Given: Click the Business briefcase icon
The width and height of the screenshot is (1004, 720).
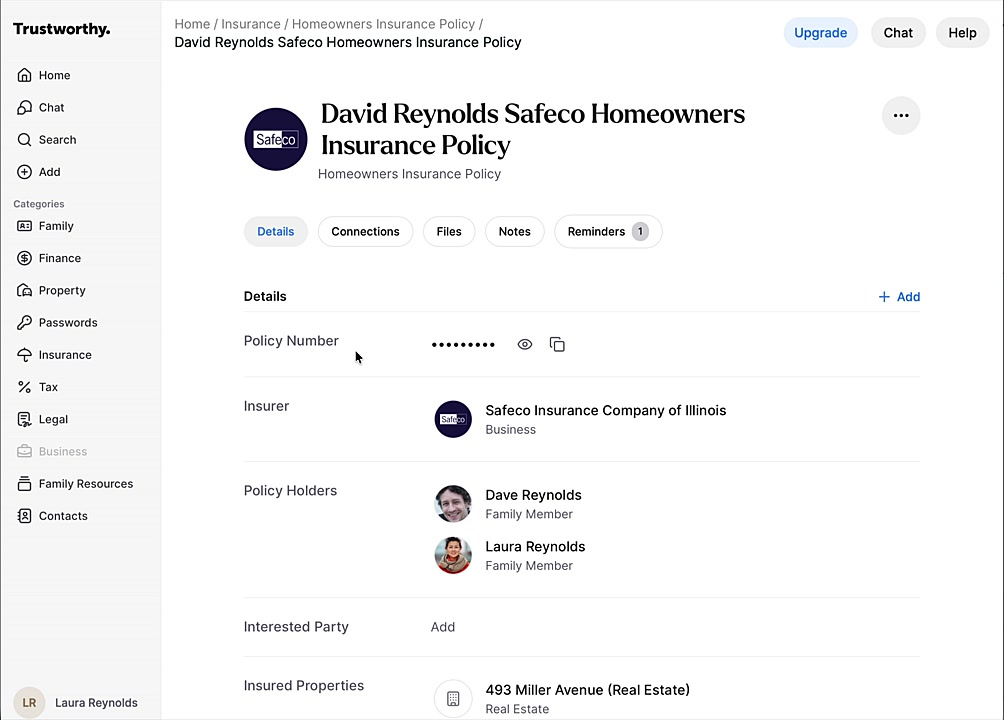Looking at the screenshot, I should click(x=24, y=451).
